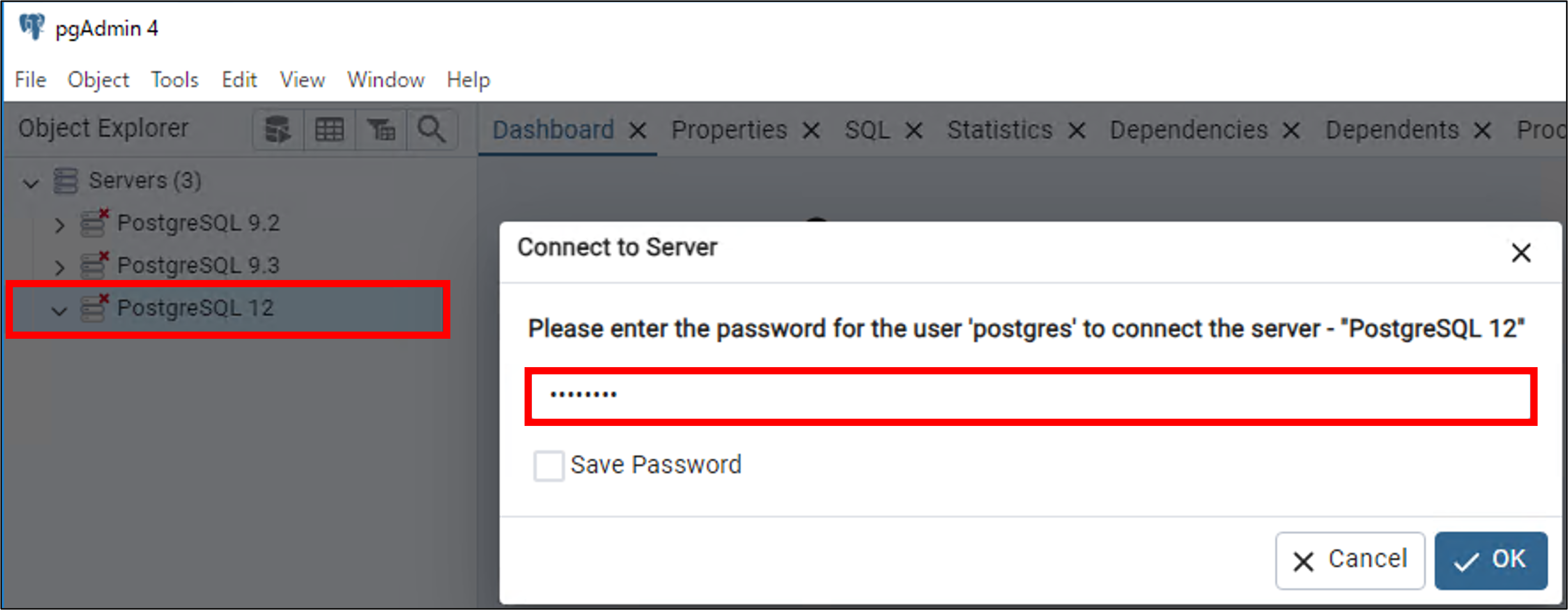Image resolution: width=1568 pixels, height=610 pixels.
Task: Click the Filtered Rows toolbar icon
Action: point(381,129)
